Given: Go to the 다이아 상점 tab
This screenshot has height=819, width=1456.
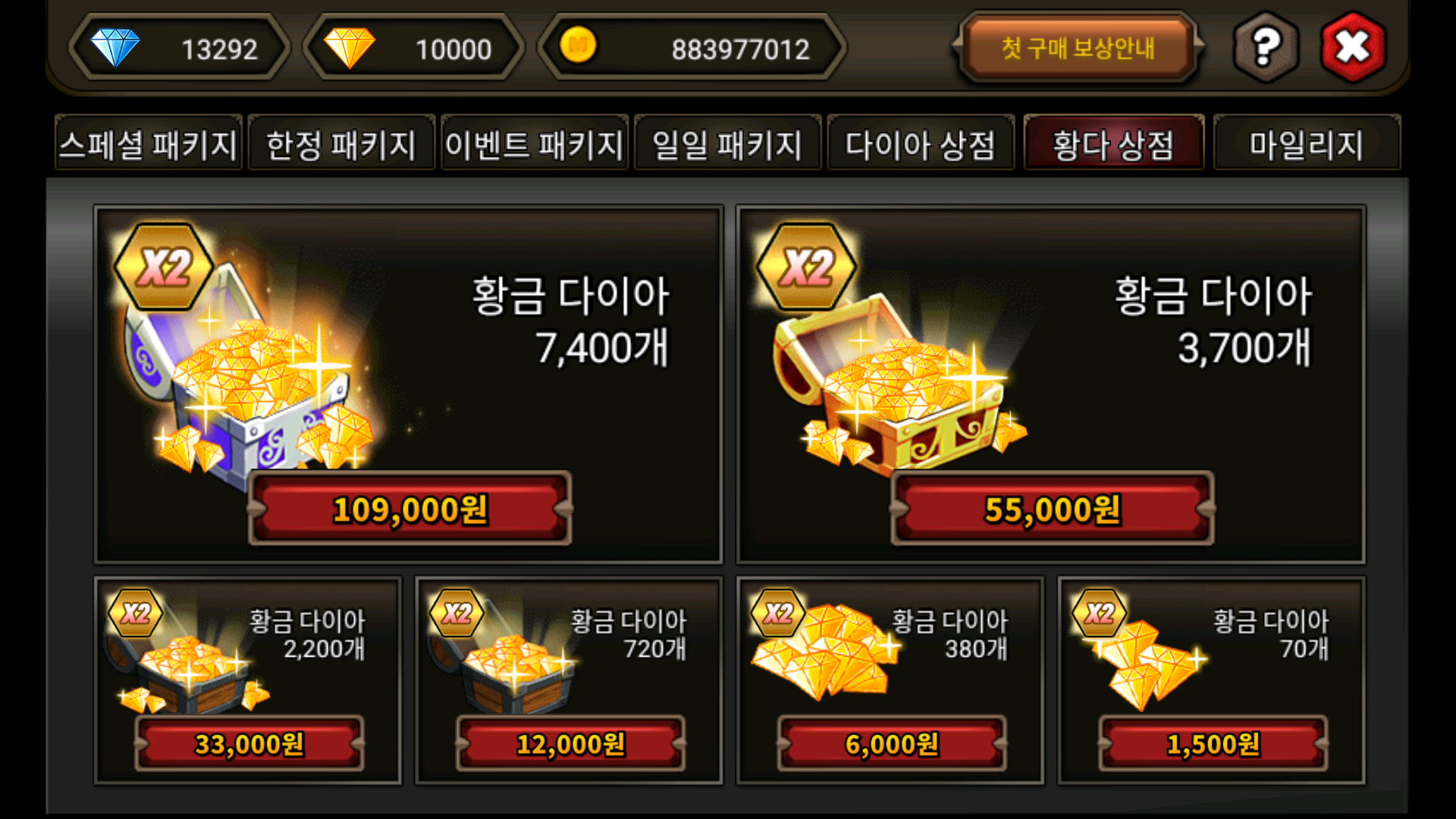Looking at the screenshot, I should [x=921, y=144].
